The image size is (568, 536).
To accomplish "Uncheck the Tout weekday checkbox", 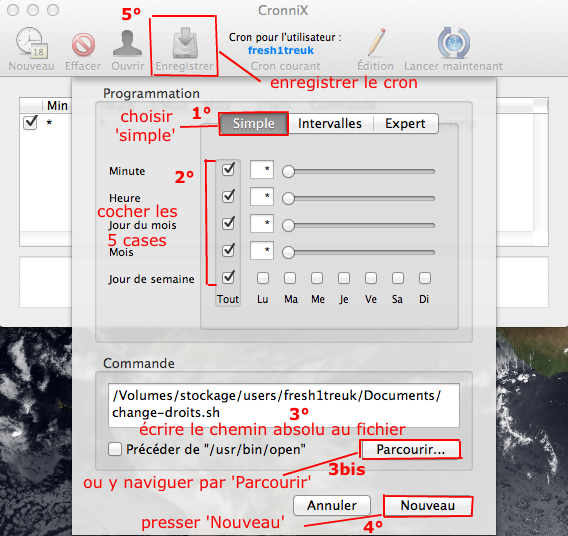I will pos(228,277).
